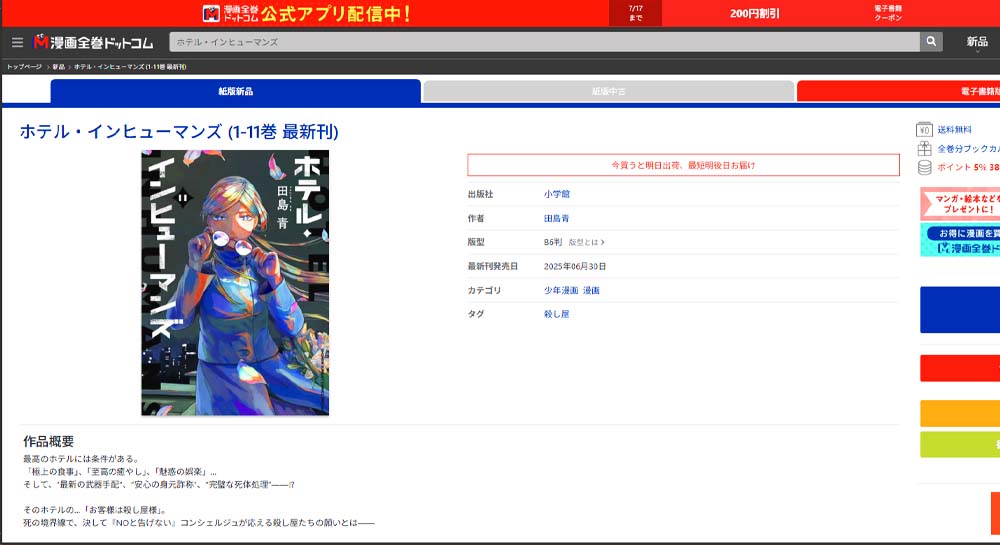1000x545 pixels.
Task: Open category link 漫画
Action: click(591, 290)
